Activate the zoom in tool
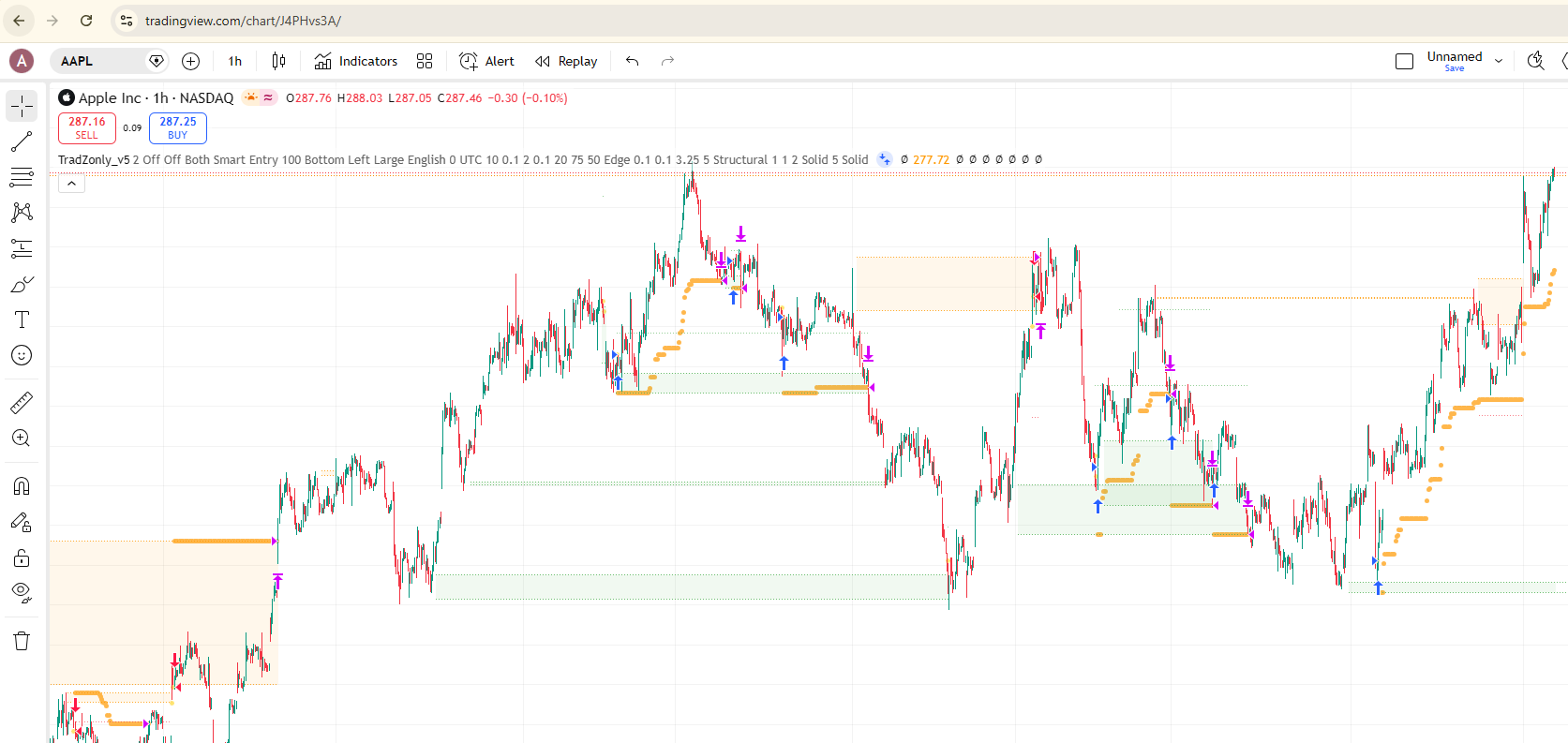1568x743 pixels. 22,438
